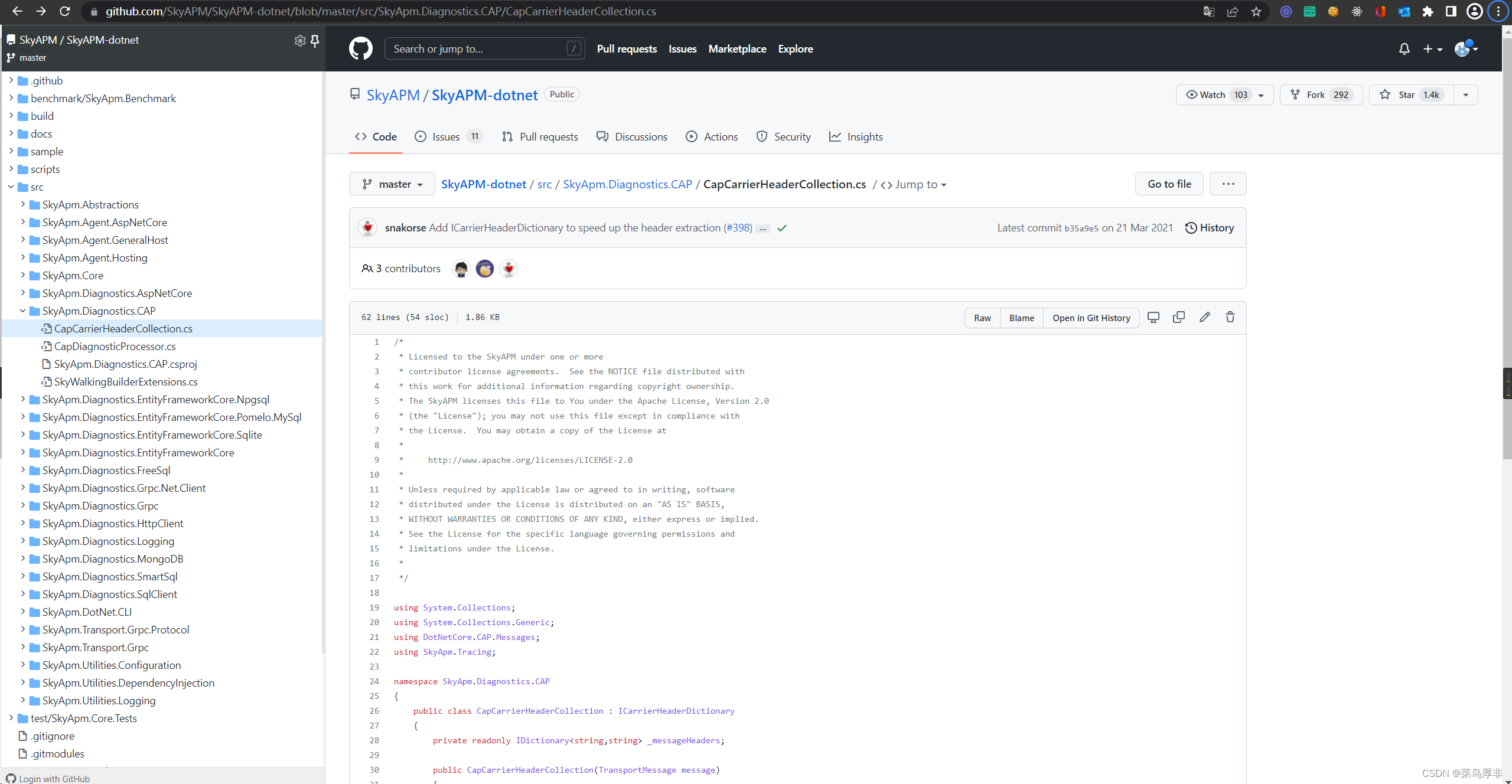
Task: Open commit link #398
Action: coord(738,228)
